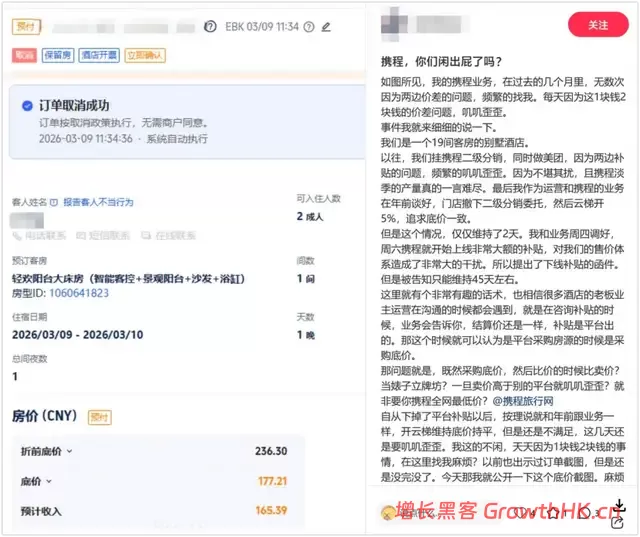
Task: Click the 酒店开票 tag
Action: pos(99,55)
